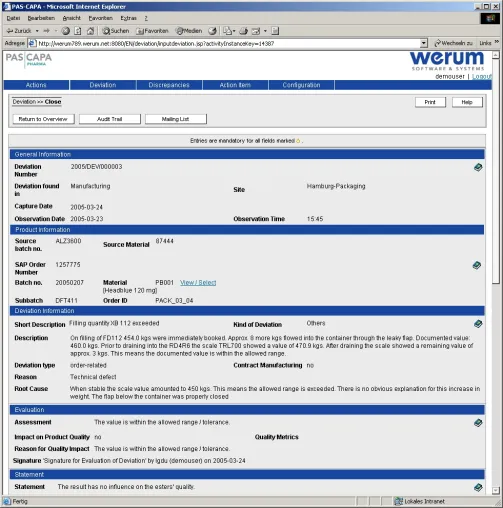Click the scrollbar down arrow
503x508 pixels.
pos(496,490)
